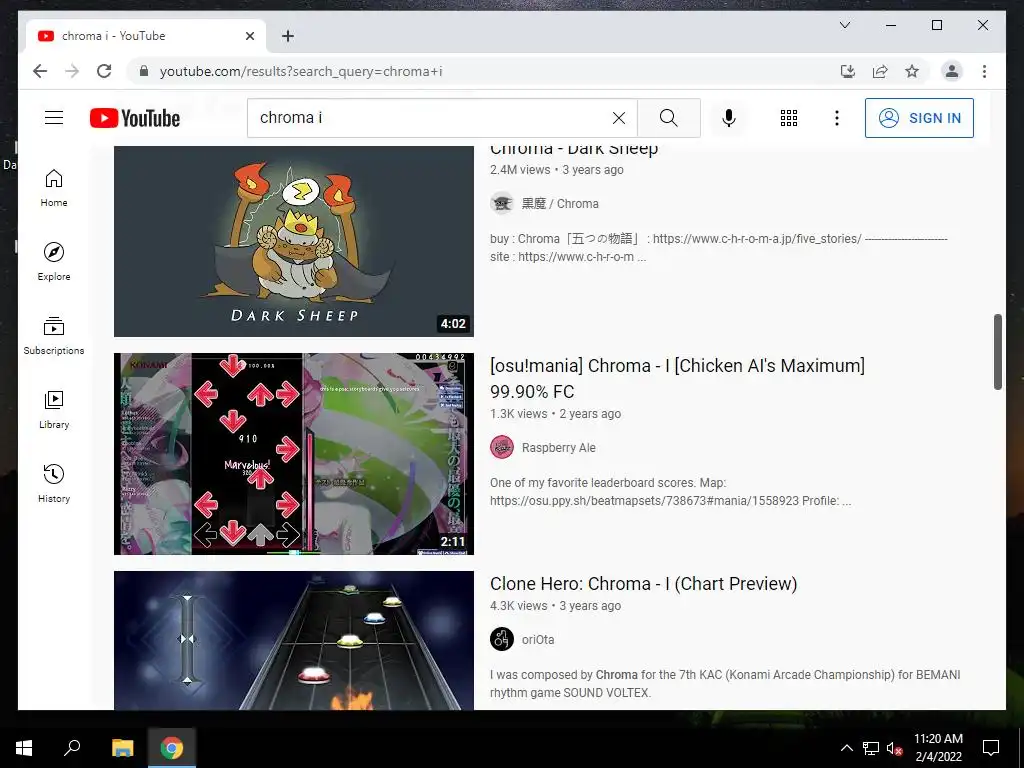Click the muted volume tray icon
Screen dimensions: 1024x768
[894, 748]
